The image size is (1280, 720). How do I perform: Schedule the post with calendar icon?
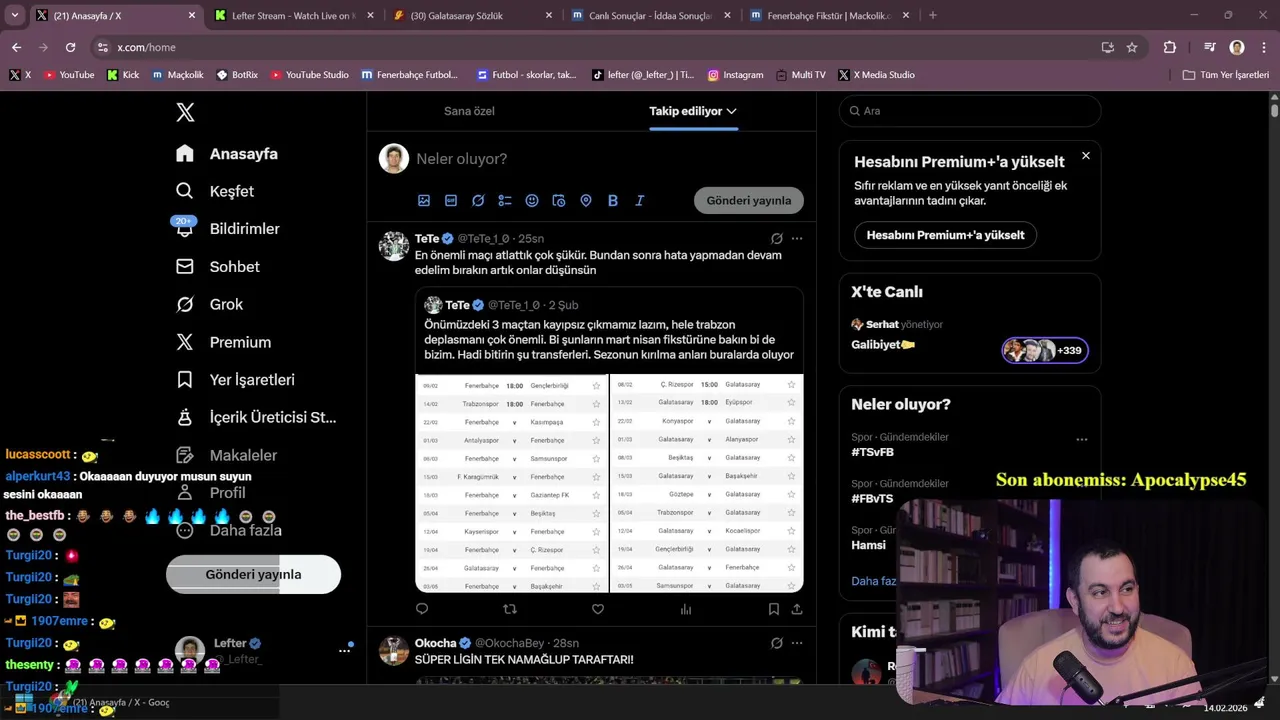[x=559, y=200]
